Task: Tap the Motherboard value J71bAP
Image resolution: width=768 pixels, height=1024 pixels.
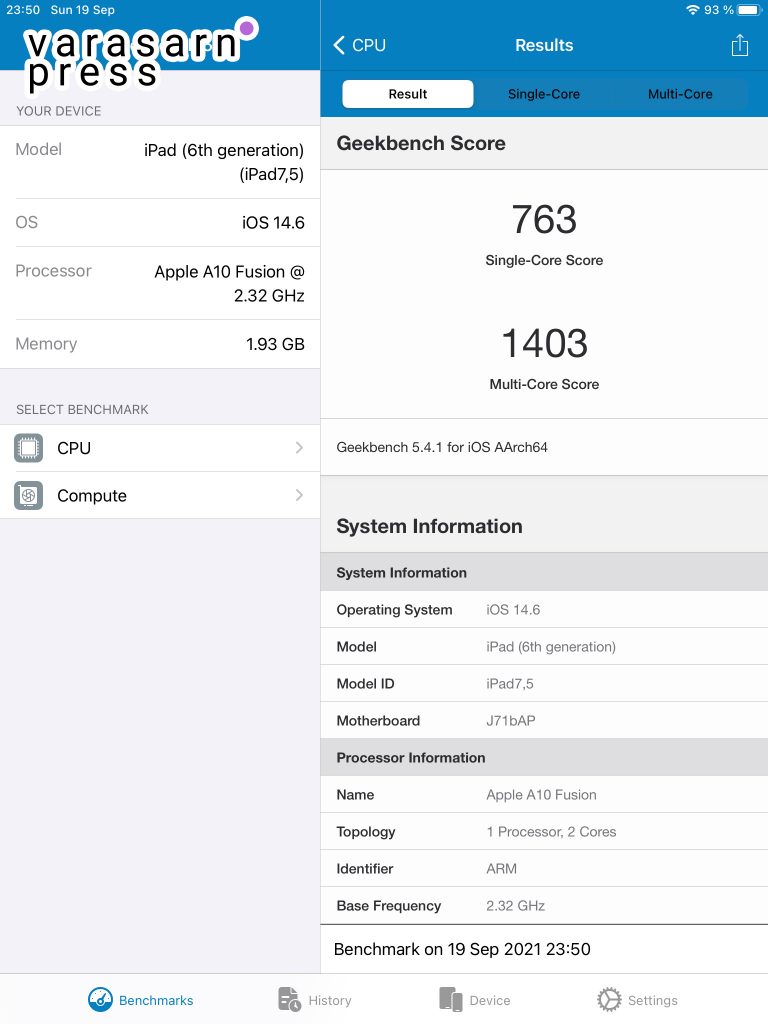Action: pyautogui.click(x=511, y=721)
